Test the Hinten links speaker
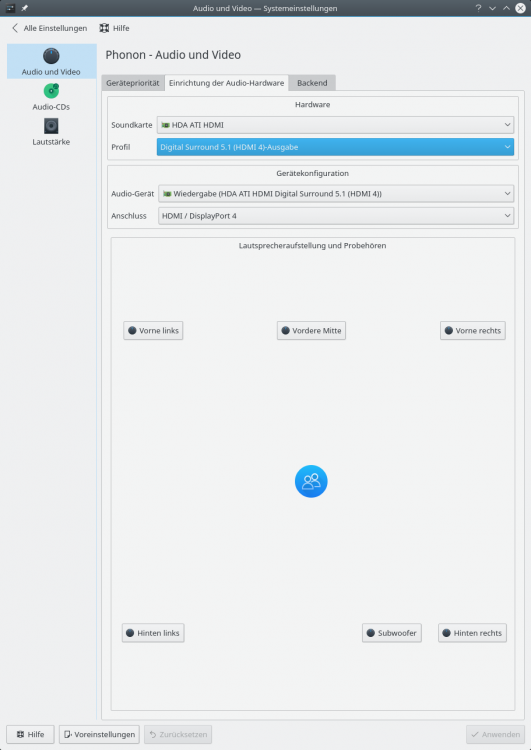 [x=153, y=633]
